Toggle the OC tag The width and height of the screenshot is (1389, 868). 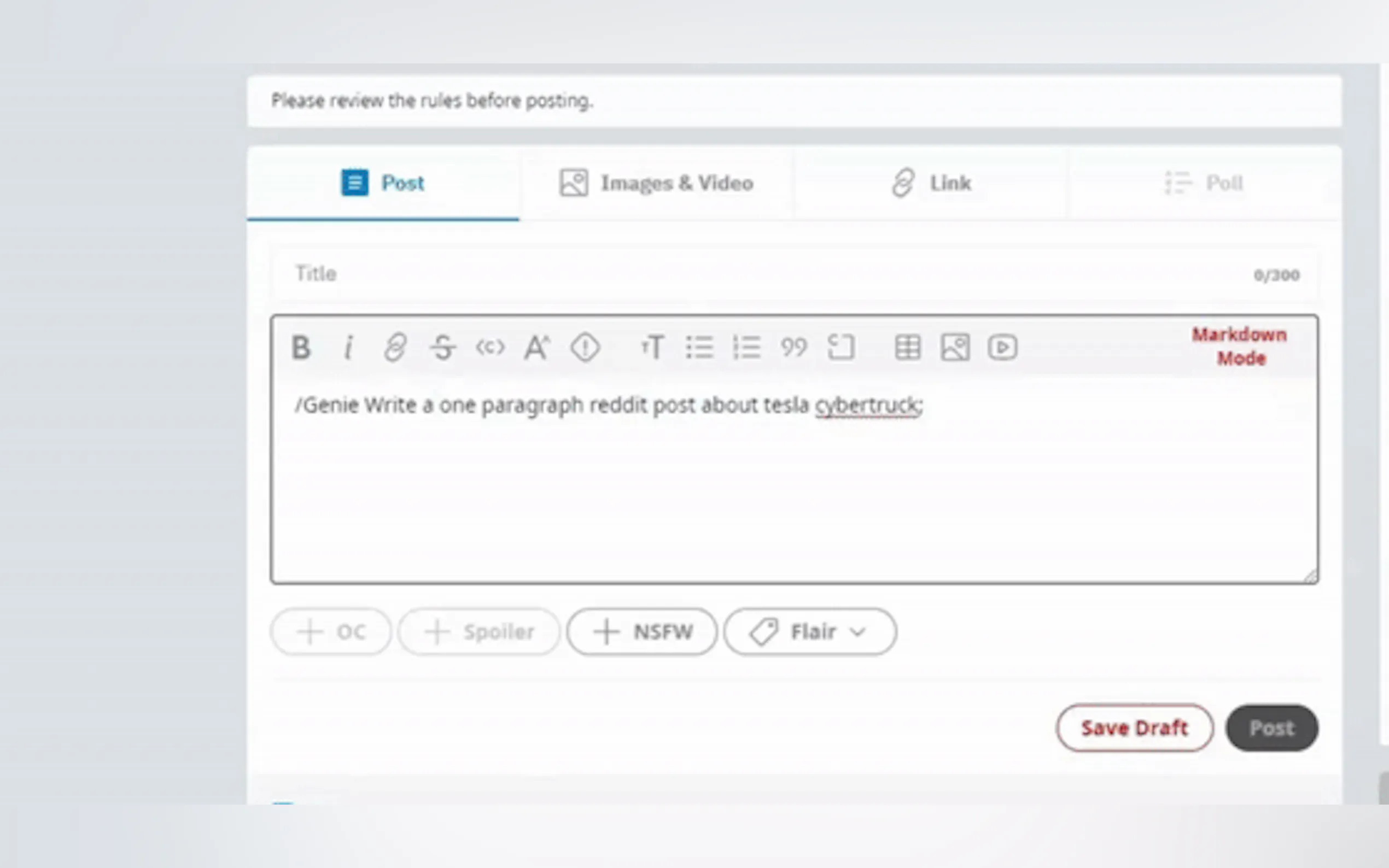(x=331, y=631)
